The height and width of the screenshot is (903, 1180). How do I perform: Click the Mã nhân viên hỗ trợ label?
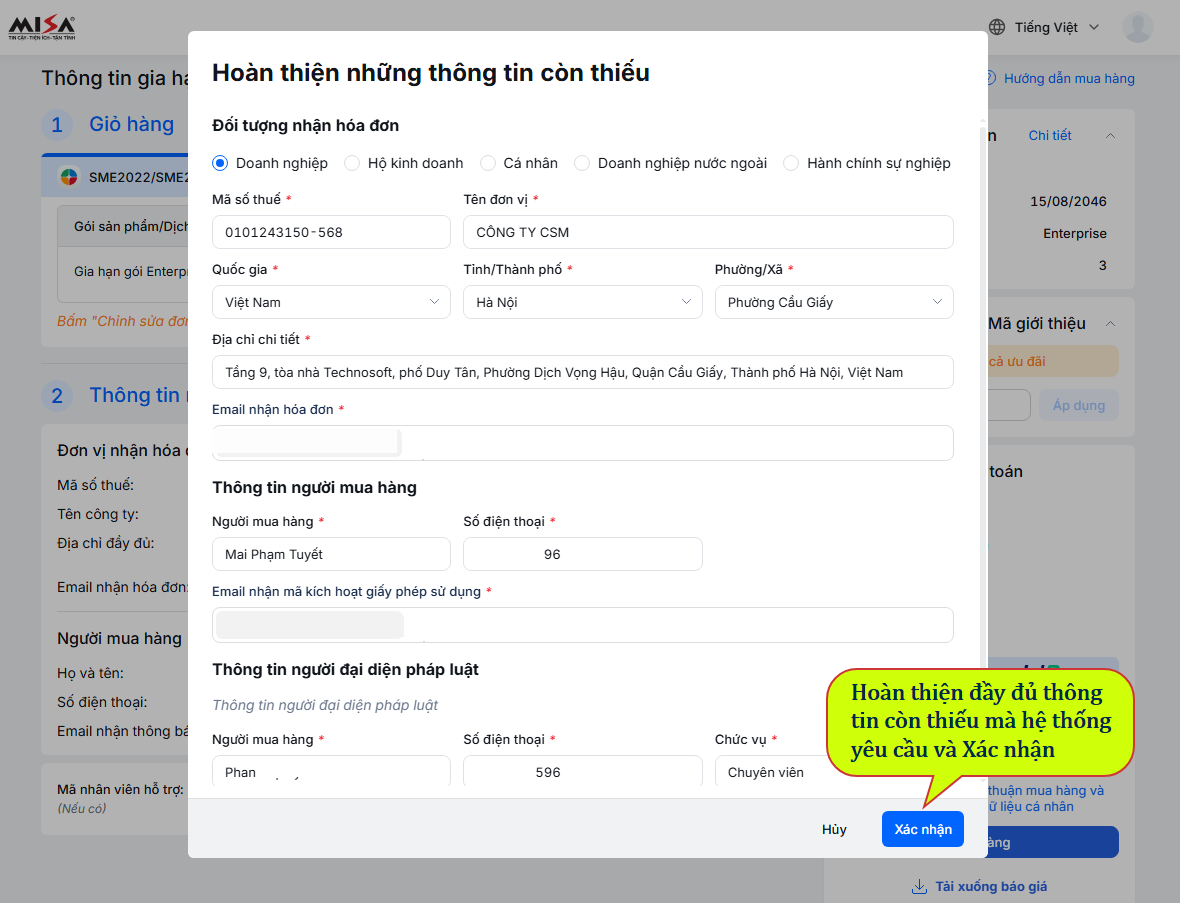[x=120, y=789]
